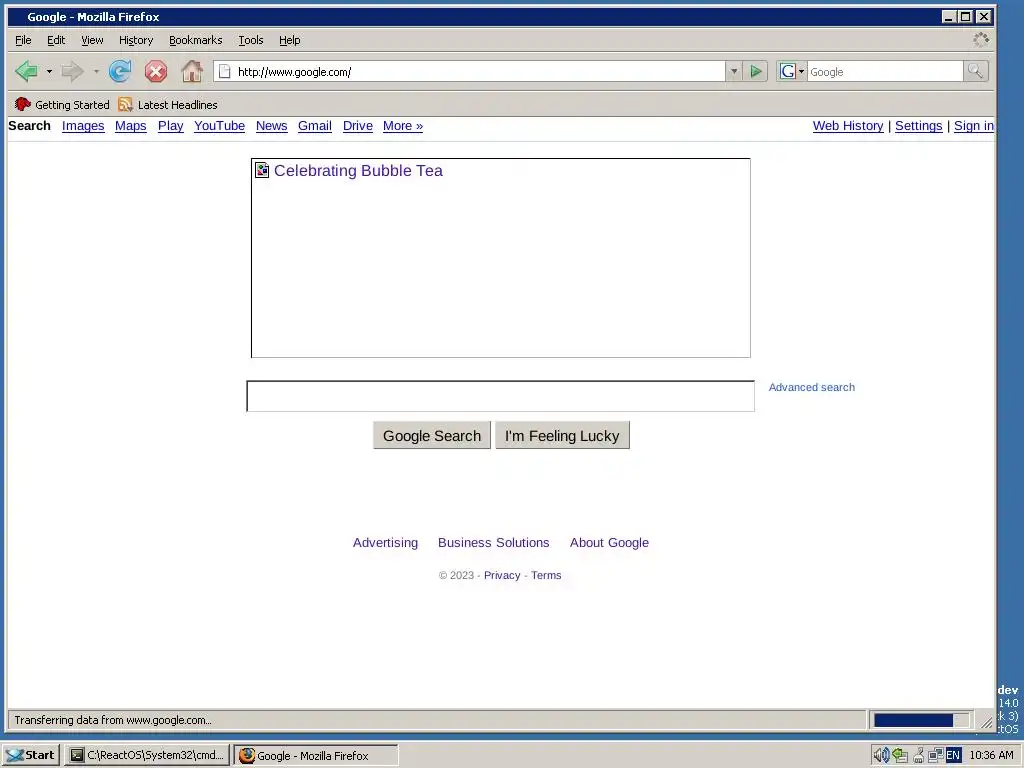Open the Business Solutions footer link
1024x768 pixels.
[x=494, y=543]
